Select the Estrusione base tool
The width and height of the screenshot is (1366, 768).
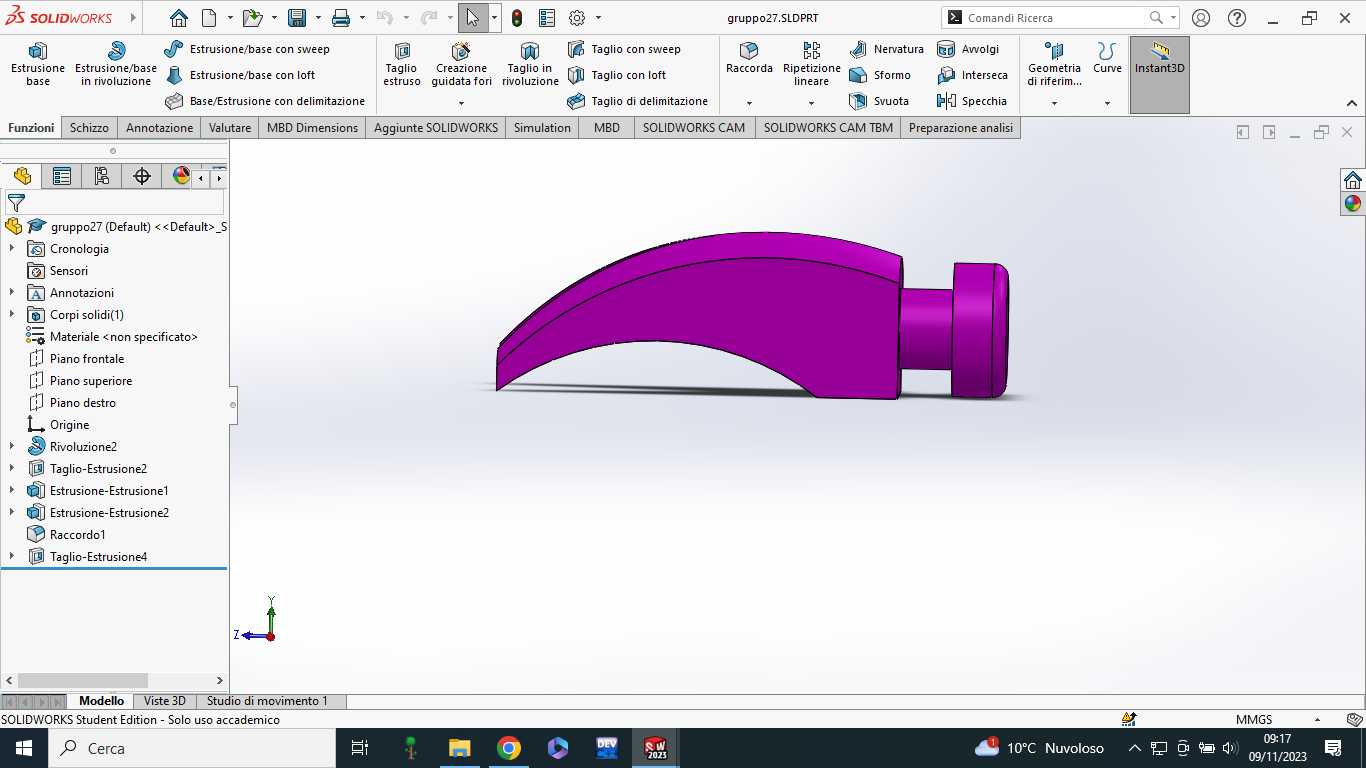(38, 64)
